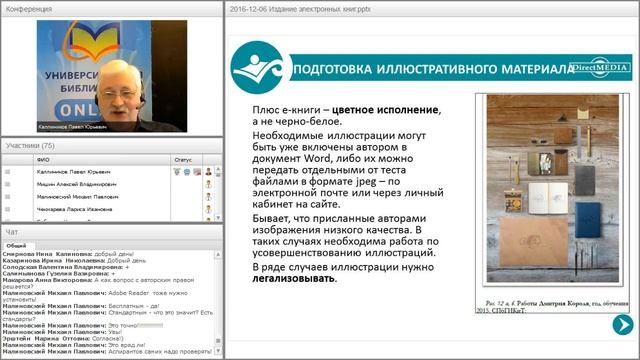The height and width of the screenshot is (360, 640).
Task: Click the user avatar icon for Мишин Алексей
Action: click(x=209, y=184)
